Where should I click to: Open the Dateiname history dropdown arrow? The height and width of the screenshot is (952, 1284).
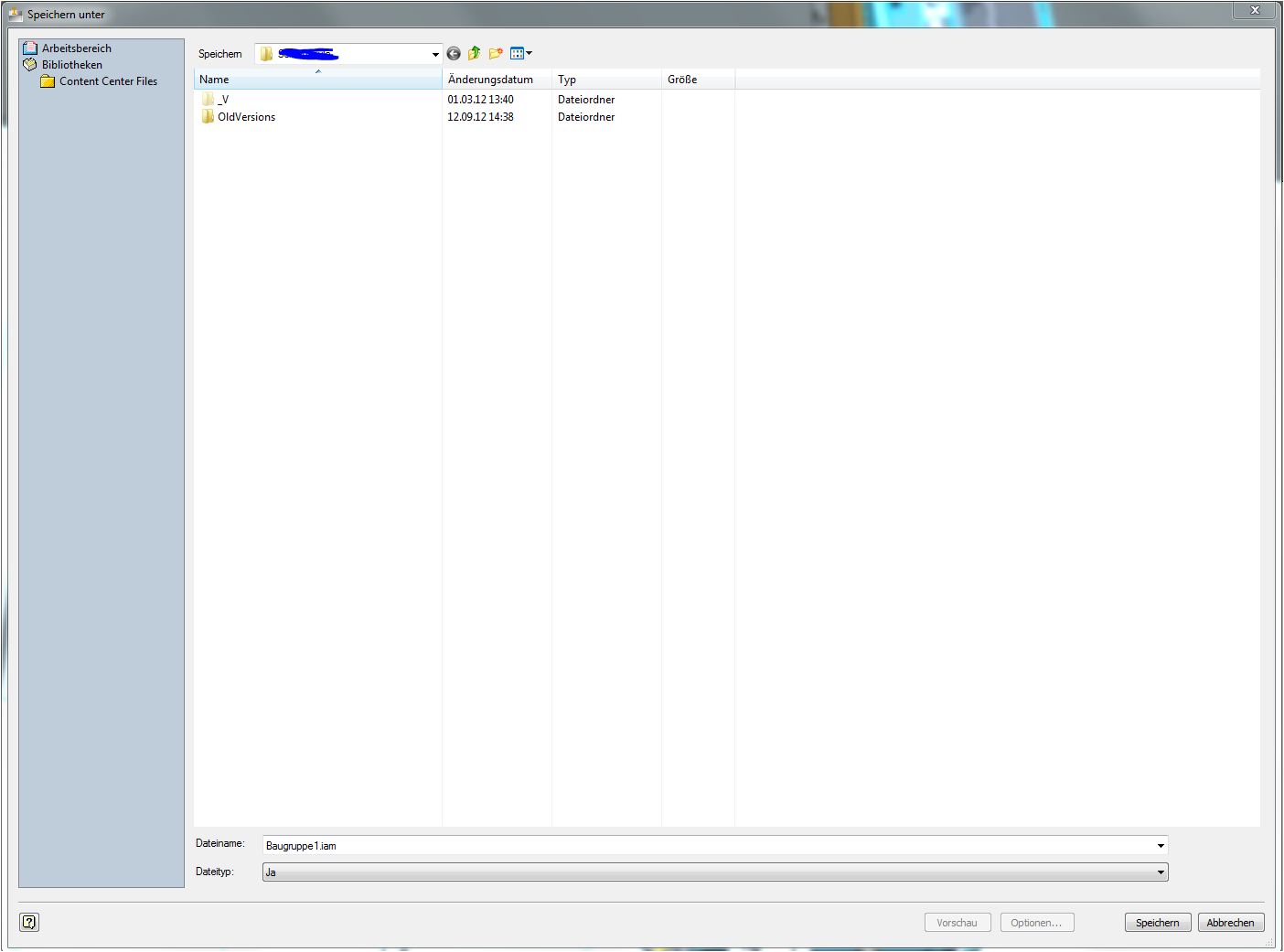click(1161, 846)
